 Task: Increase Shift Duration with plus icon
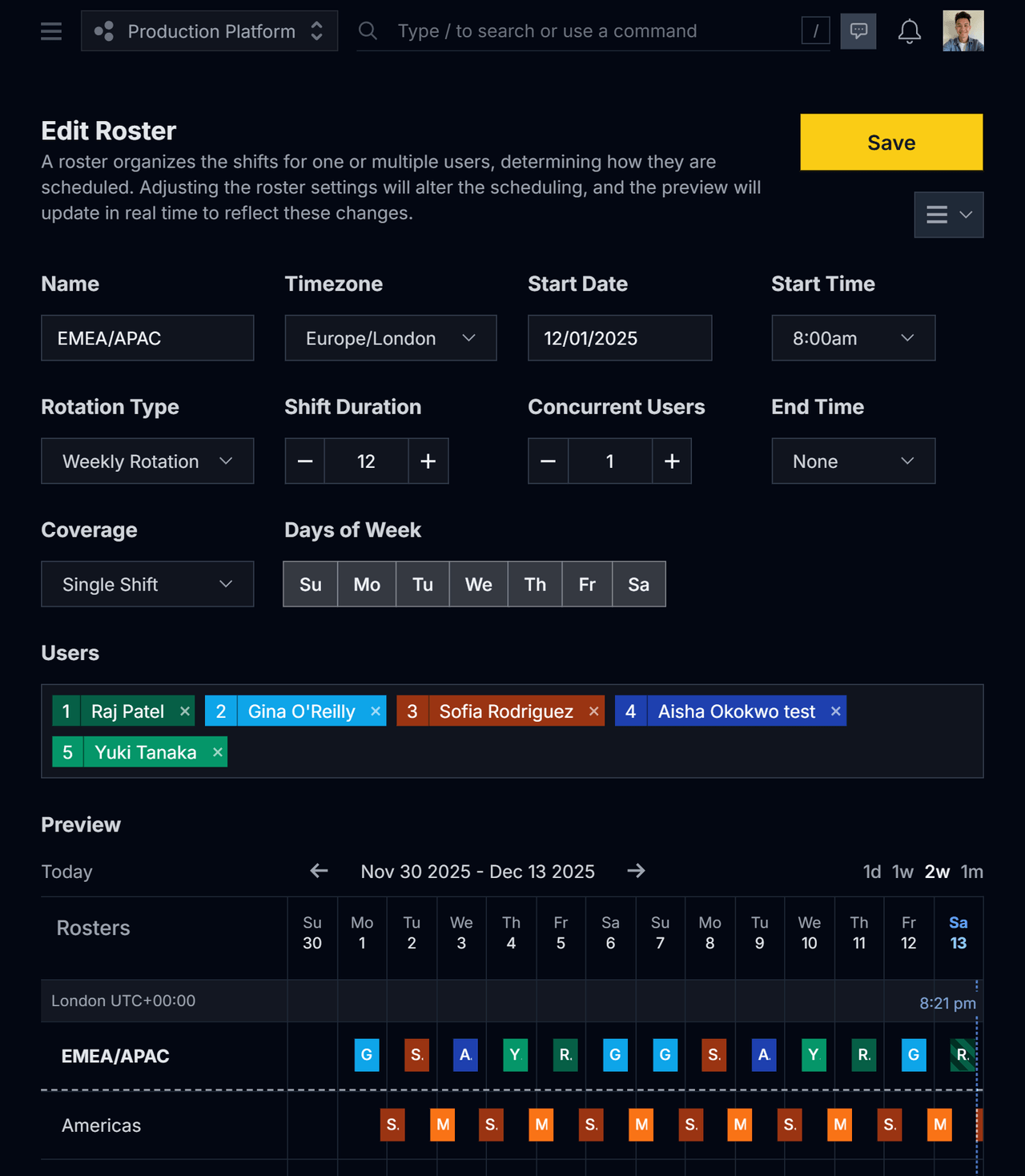click(428, 461)
